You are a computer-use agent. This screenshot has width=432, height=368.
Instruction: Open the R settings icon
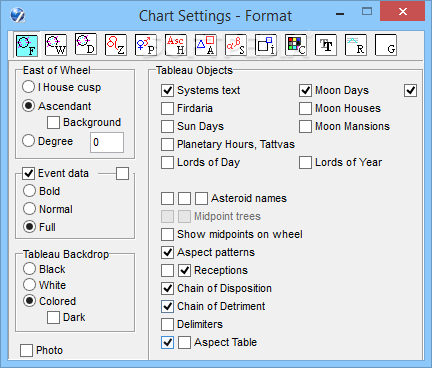pyautogui.click(x=356, y=45)
